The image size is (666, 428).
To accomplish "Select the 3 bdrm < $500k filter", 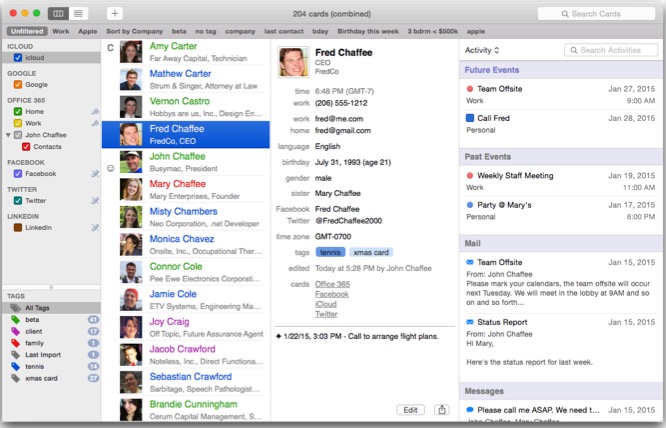I will tap(432, 31).
